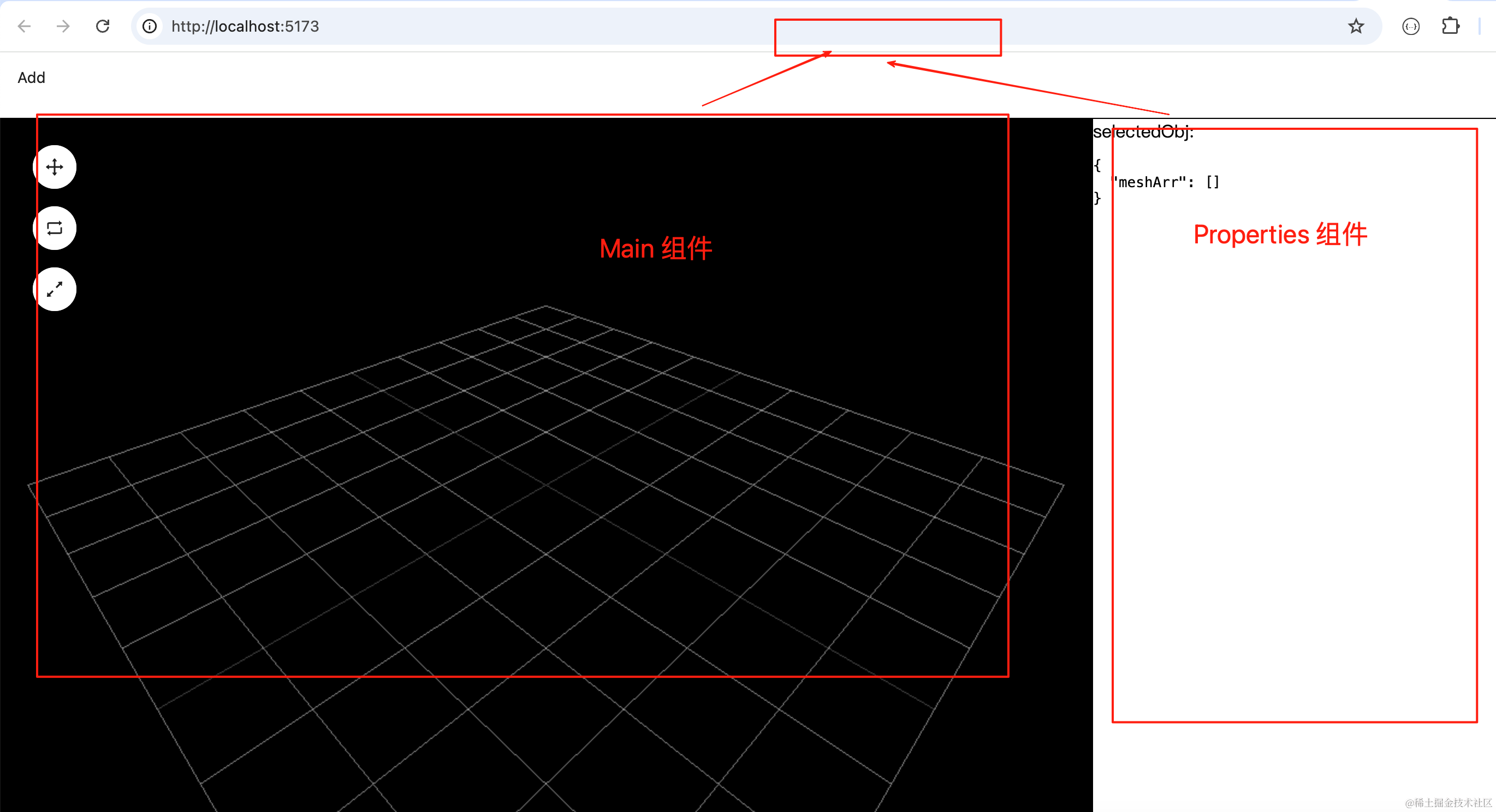Go forward in browser history
The width and height of the screenshot is (1496, 812).
pos(63,26)
